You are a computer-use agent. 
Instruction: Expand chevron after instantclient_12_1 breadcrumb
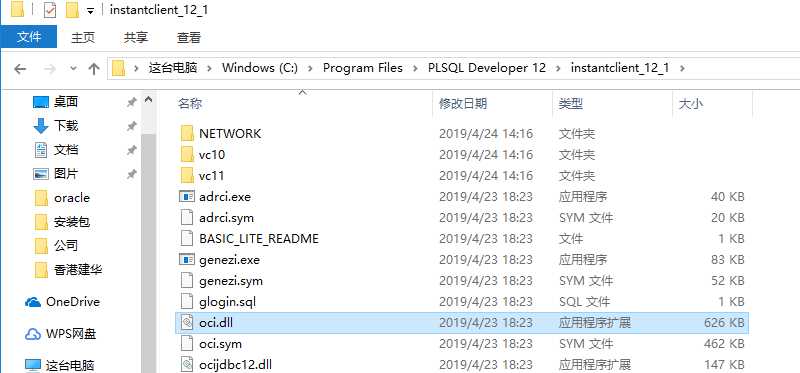click(x=682, y=68)
